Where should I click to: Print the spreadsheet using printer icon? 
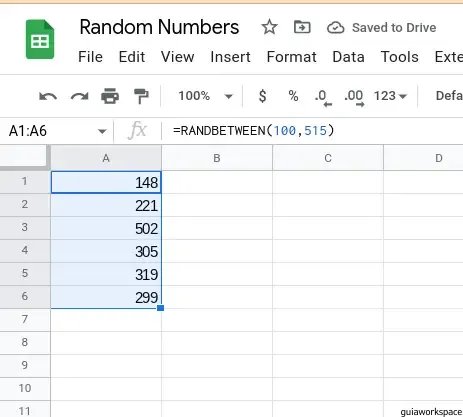[x=110, y=96]
